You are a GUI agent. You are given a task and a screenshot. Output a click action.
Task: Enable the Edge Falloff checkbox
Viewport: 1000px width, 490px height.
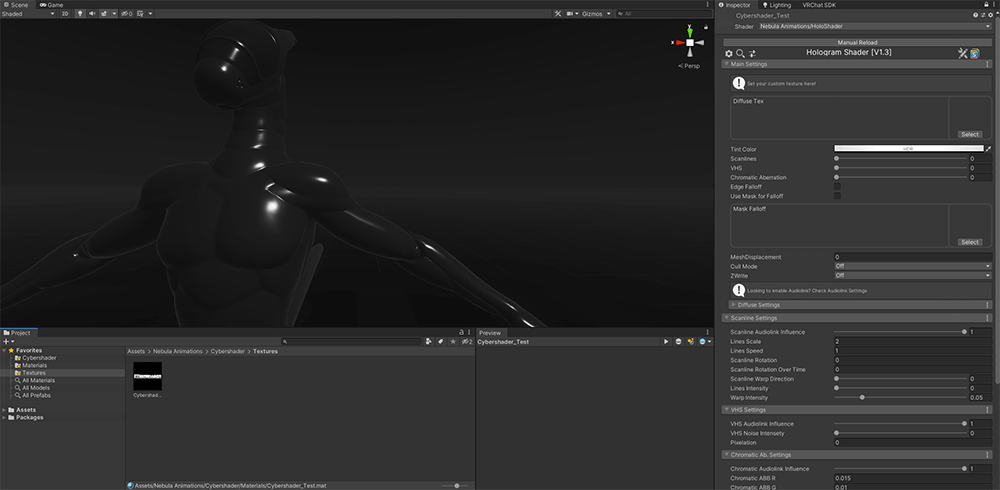click(x=837, y=186)
